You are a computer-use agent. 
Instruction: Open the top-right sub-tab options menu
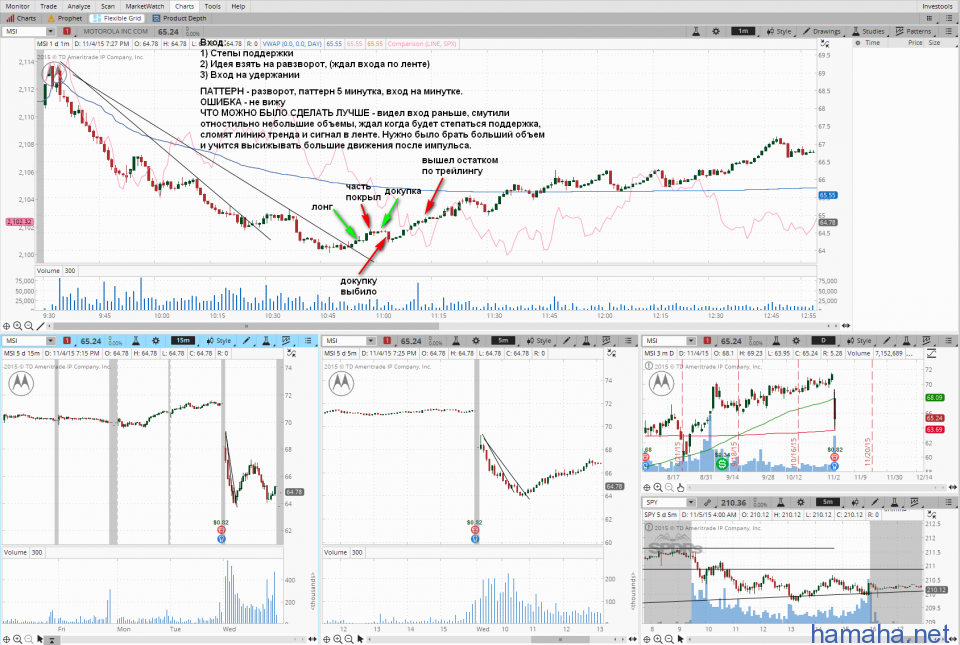coord(951,18)
